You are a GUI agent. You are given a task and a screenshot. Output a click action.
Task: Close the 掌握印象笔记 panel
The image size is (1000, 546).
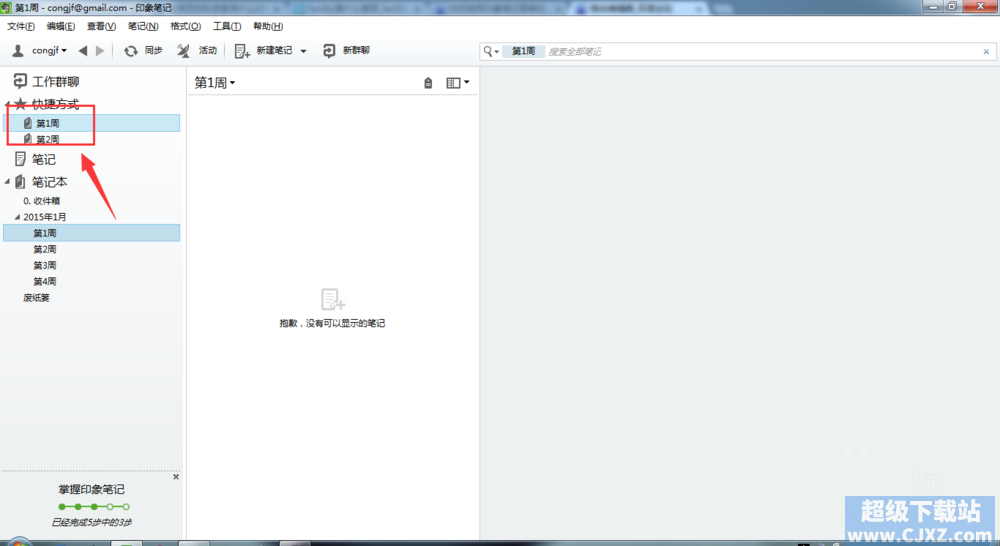tap(176, 476)
